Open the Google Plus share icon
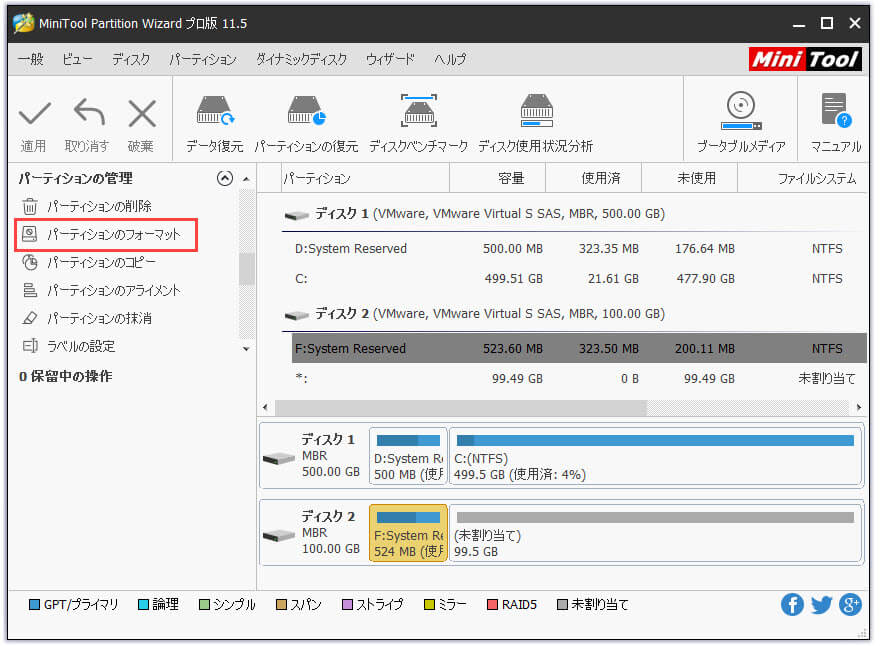Image resolution: width=888 pixels, height=646 pixels. tap(850, 605)
